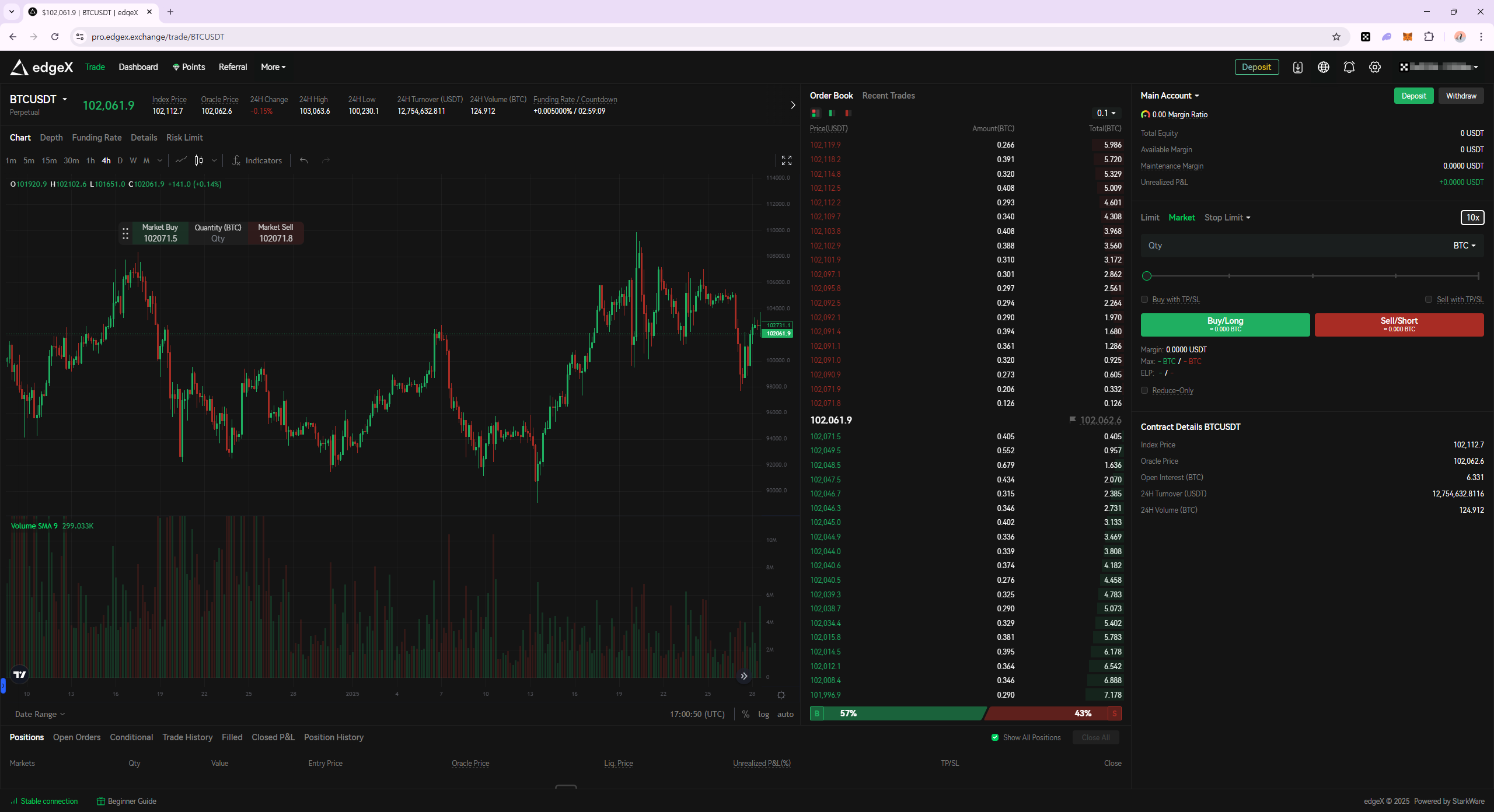The height and width of the screenshot is (812, 1494).
Task: Click the notification bell icon
Action: (1349, 67)
